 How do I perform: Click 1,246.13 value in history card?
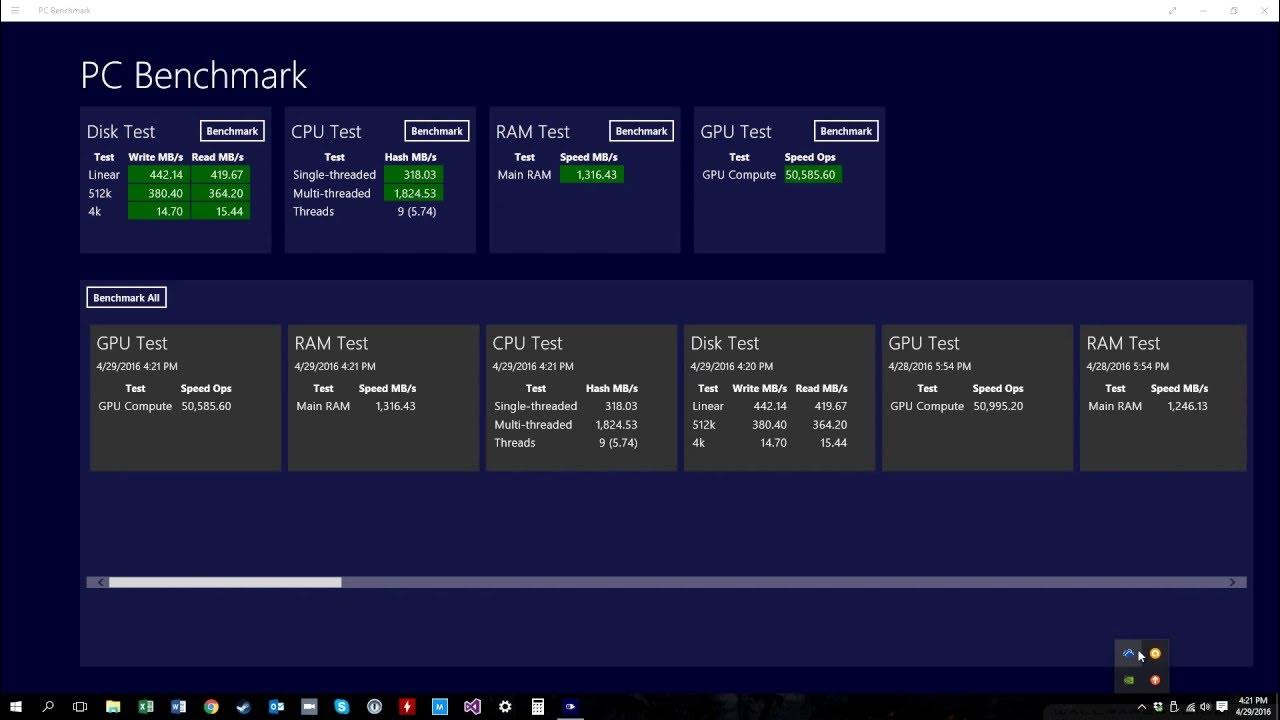click(1187, 406)
